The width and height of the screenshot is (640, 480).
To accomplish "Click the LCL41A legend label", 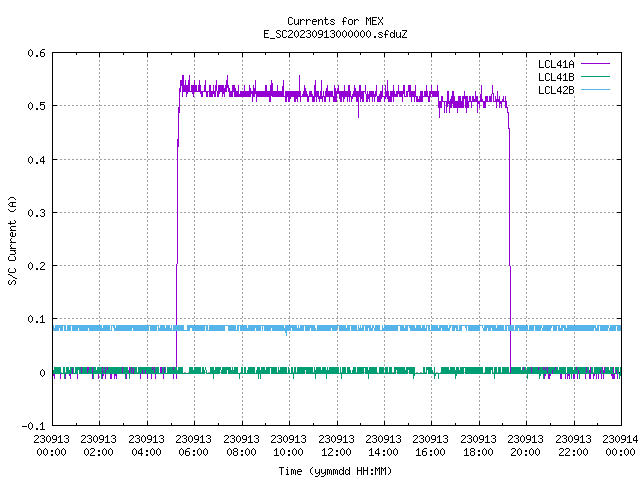I will 556,64.
